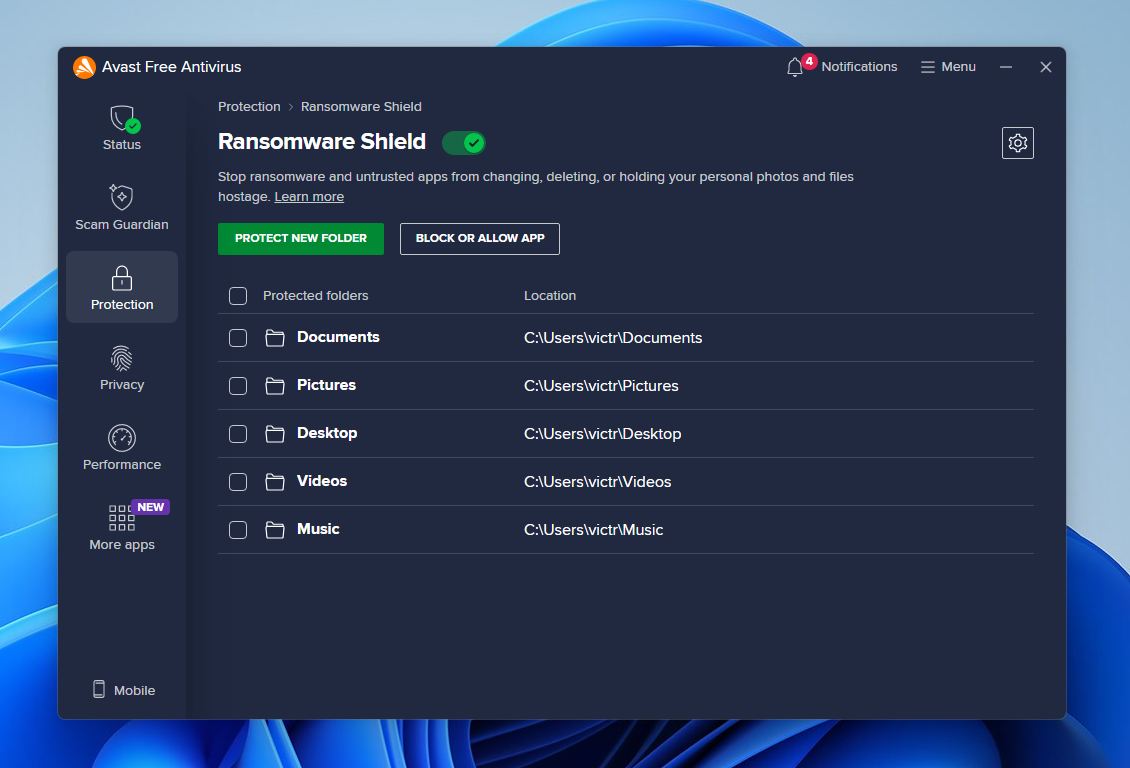This screenshot has width=1130, height=768.
Task: Click the Avast logo icon
Action: (x=84, y=67)
